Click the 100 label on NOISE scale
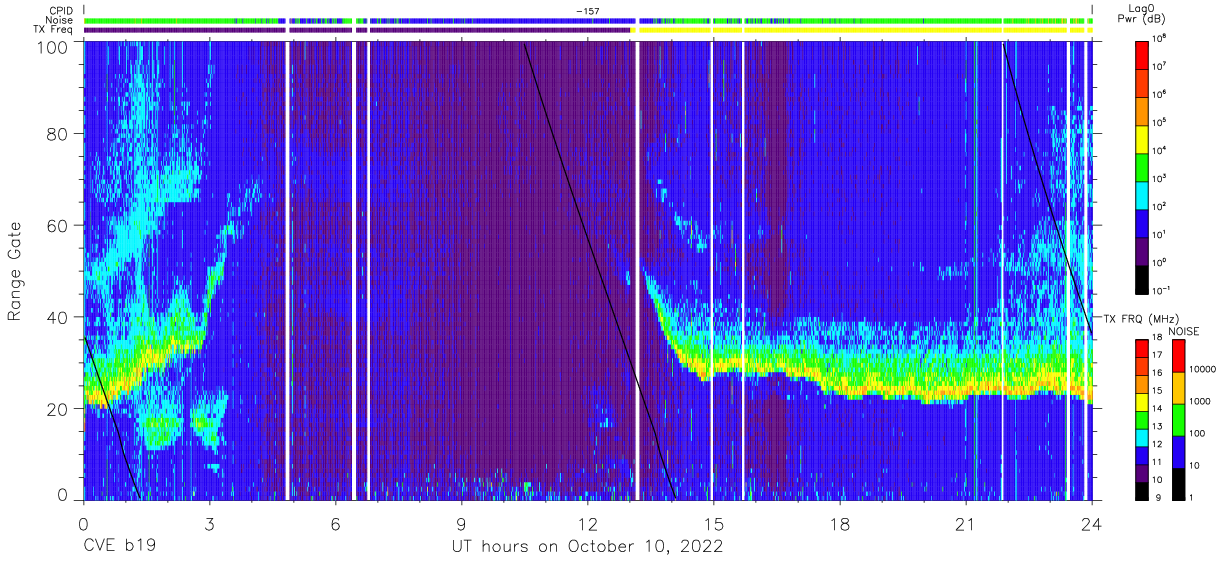 (x=1196, y=433)
